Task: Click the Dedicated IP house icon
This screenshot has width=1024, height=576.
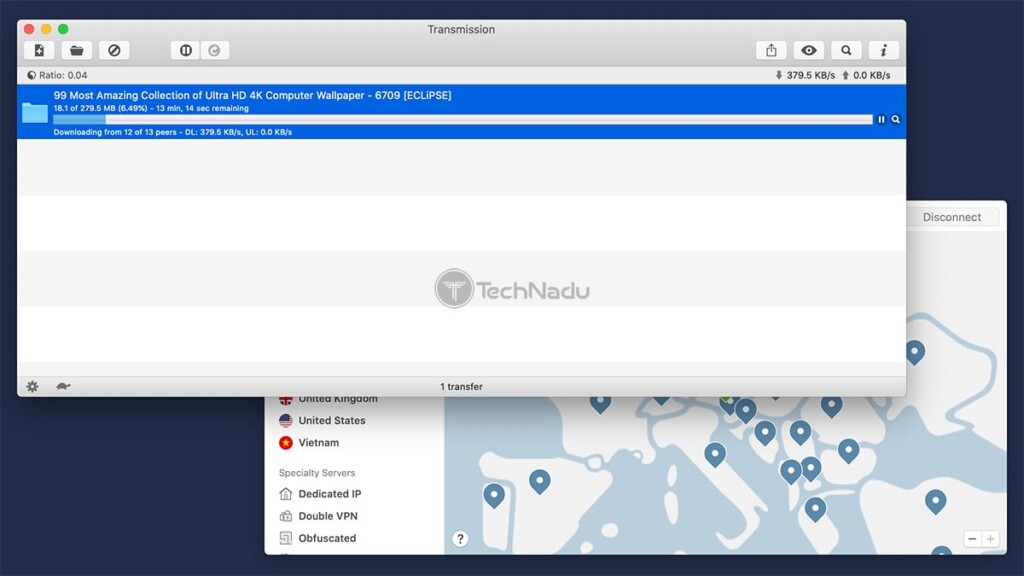Action: pos(285,494)
